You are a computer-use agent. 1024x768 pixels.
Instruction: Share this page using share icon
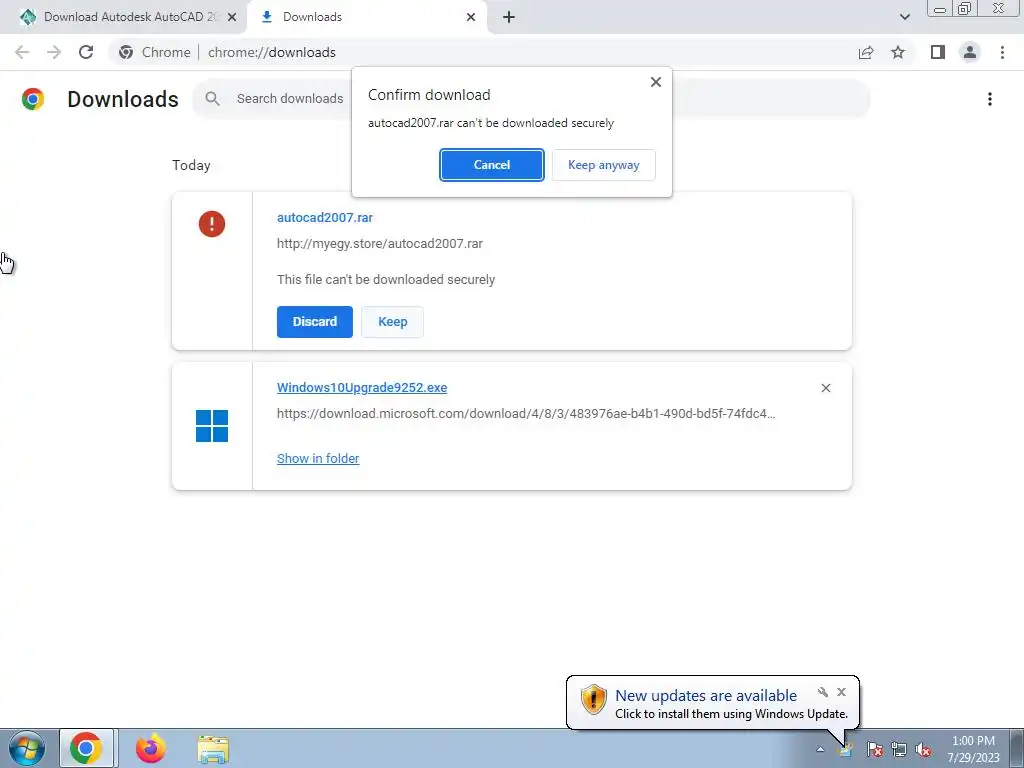point(866,52)
